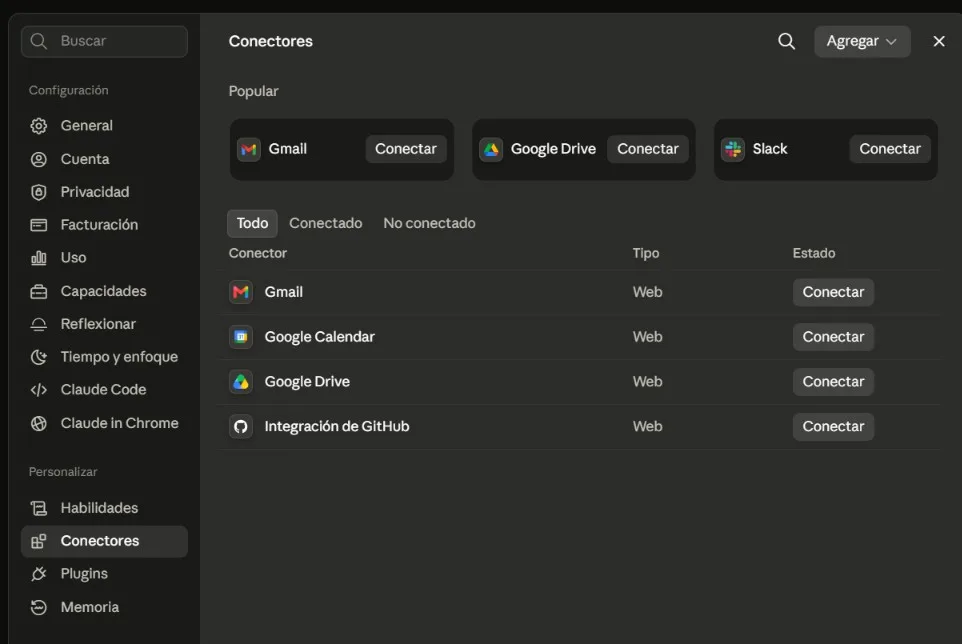Click the Conectores blocks icon
962x644 pixels.
pos(39,541)
